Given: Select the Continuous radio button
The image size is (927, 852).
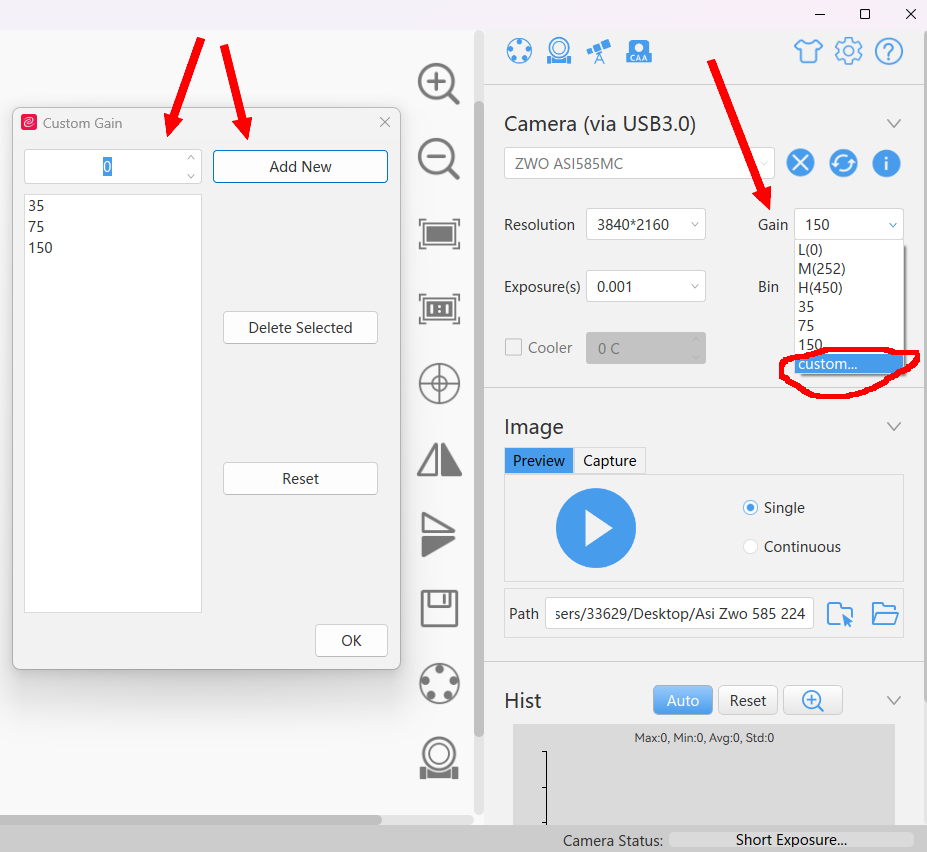Looking at the screenshot, I should click(x=750, y=547).
